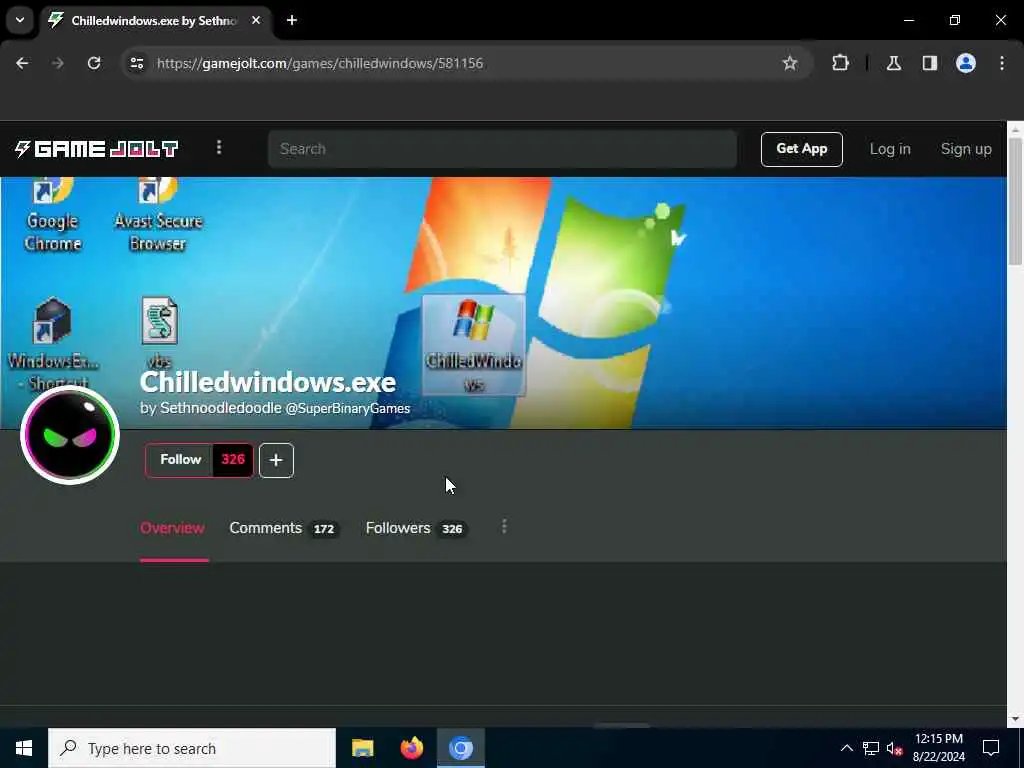Switch to the Comments tab
Viewport: 1024px width, 768px height.
tap(283, 528)
